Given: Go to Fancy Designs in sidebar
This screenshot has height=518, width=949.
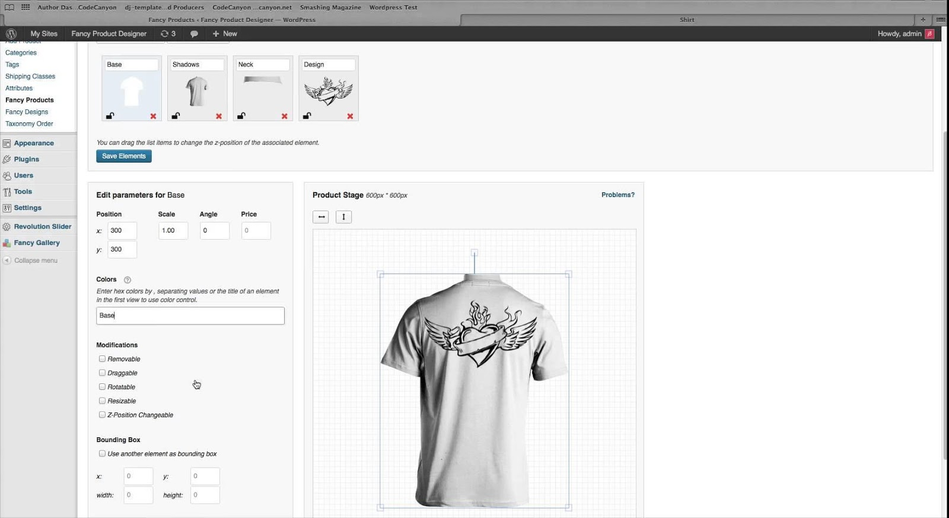Looking at the screenshot, I should tap(26, 112).
